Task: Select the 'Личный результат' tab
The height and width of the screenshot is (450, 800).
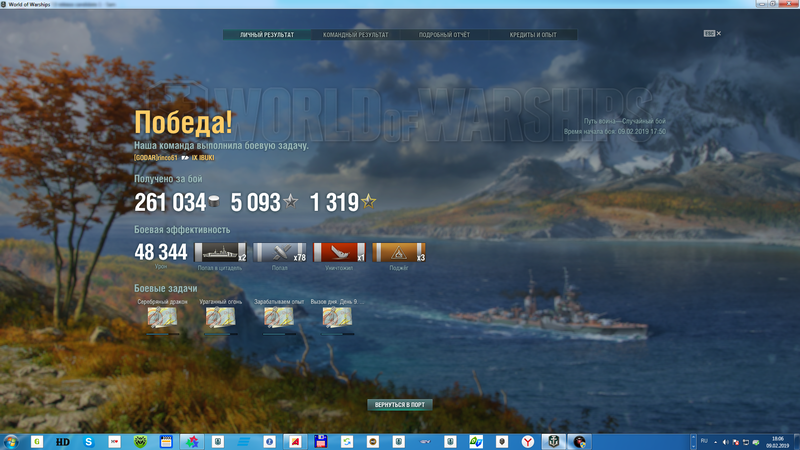Action: point(267,34)
